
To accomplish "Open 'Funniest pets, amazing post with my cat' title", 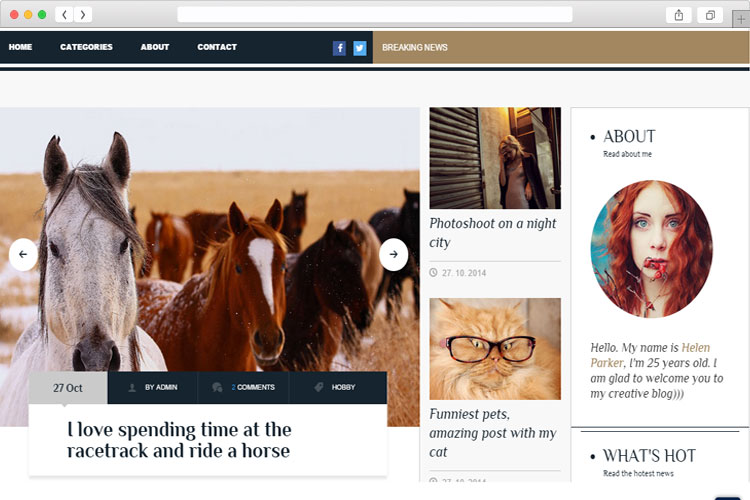I will click(x=493, y=433).
